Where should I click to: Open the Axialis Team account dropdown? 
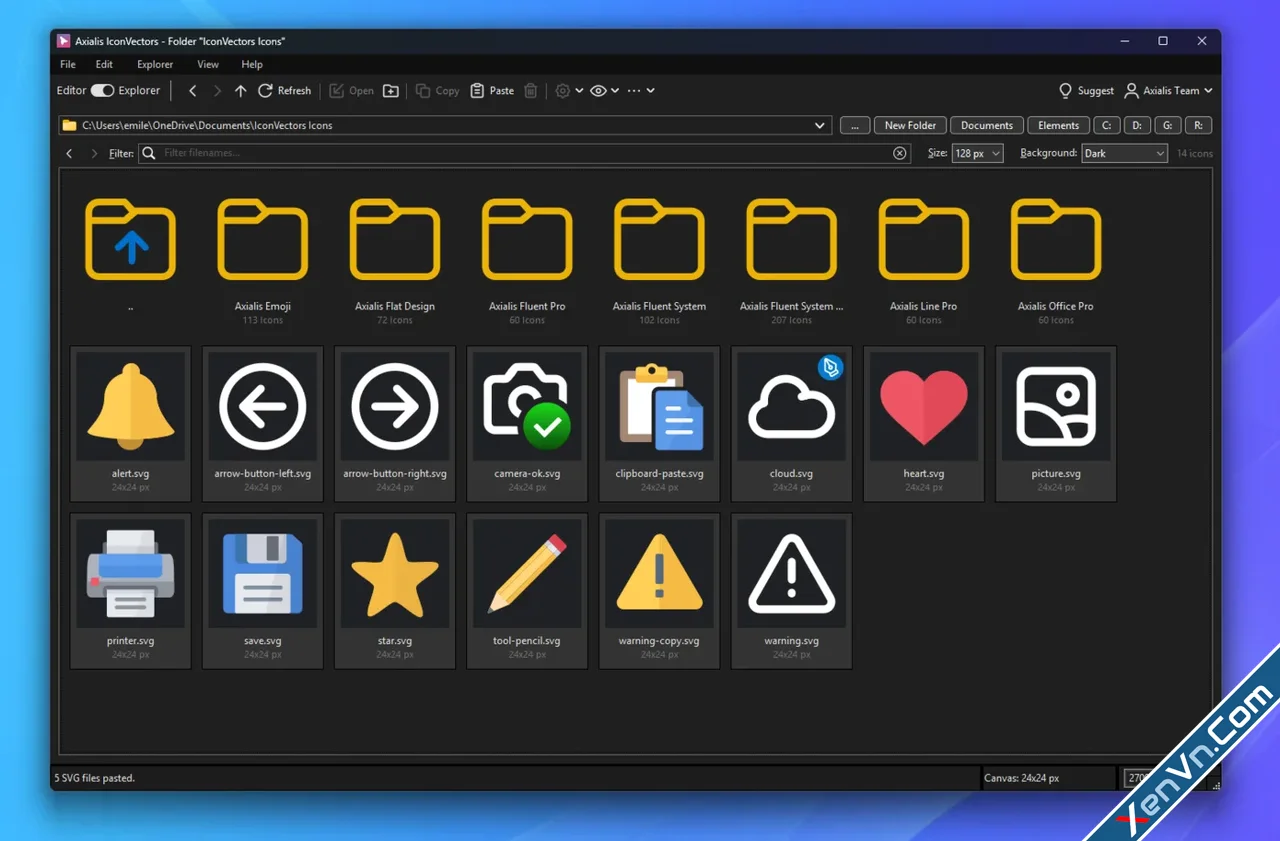click(x=1168, y=90)
